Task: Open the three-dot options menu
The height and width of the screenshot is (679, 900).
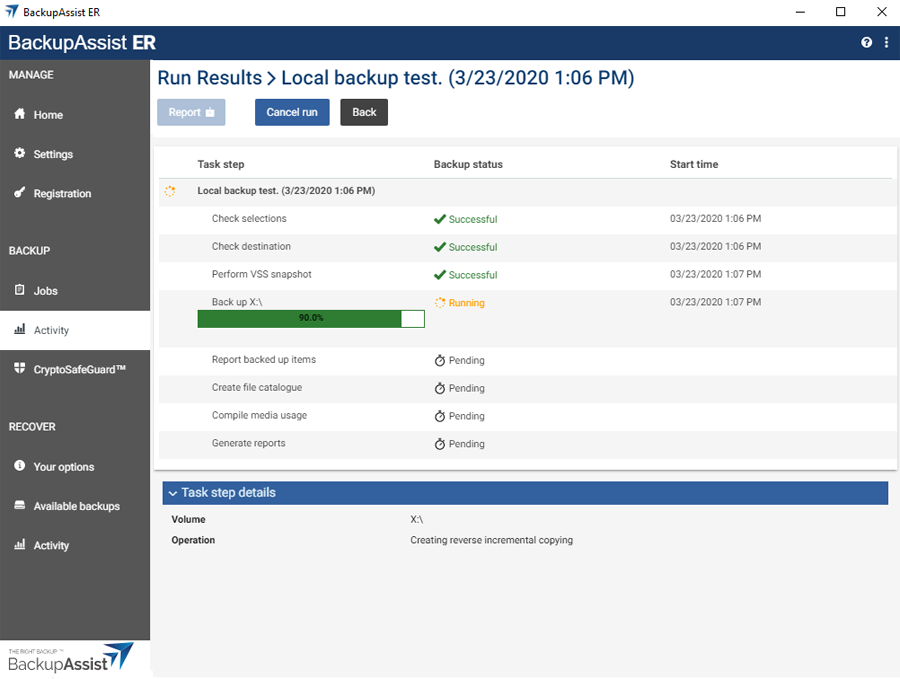Action: click(x=886, y=42)
